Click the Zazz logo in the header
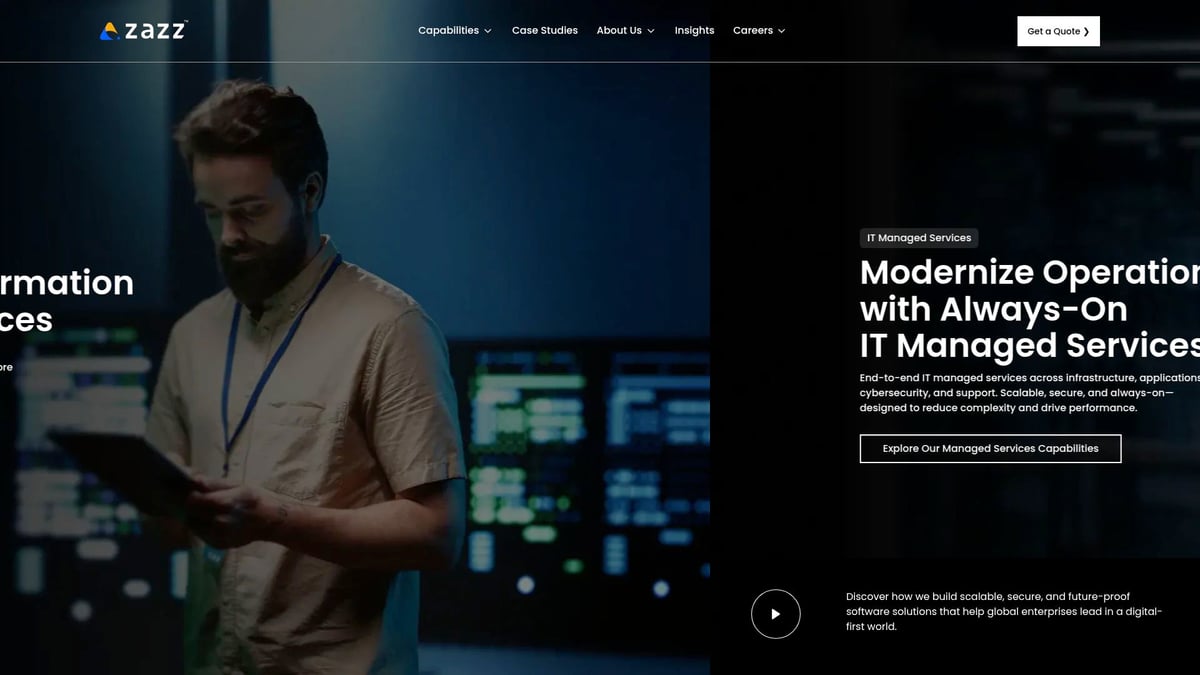1200x675 pixels. pyautogui.click(x=143, y=31)
